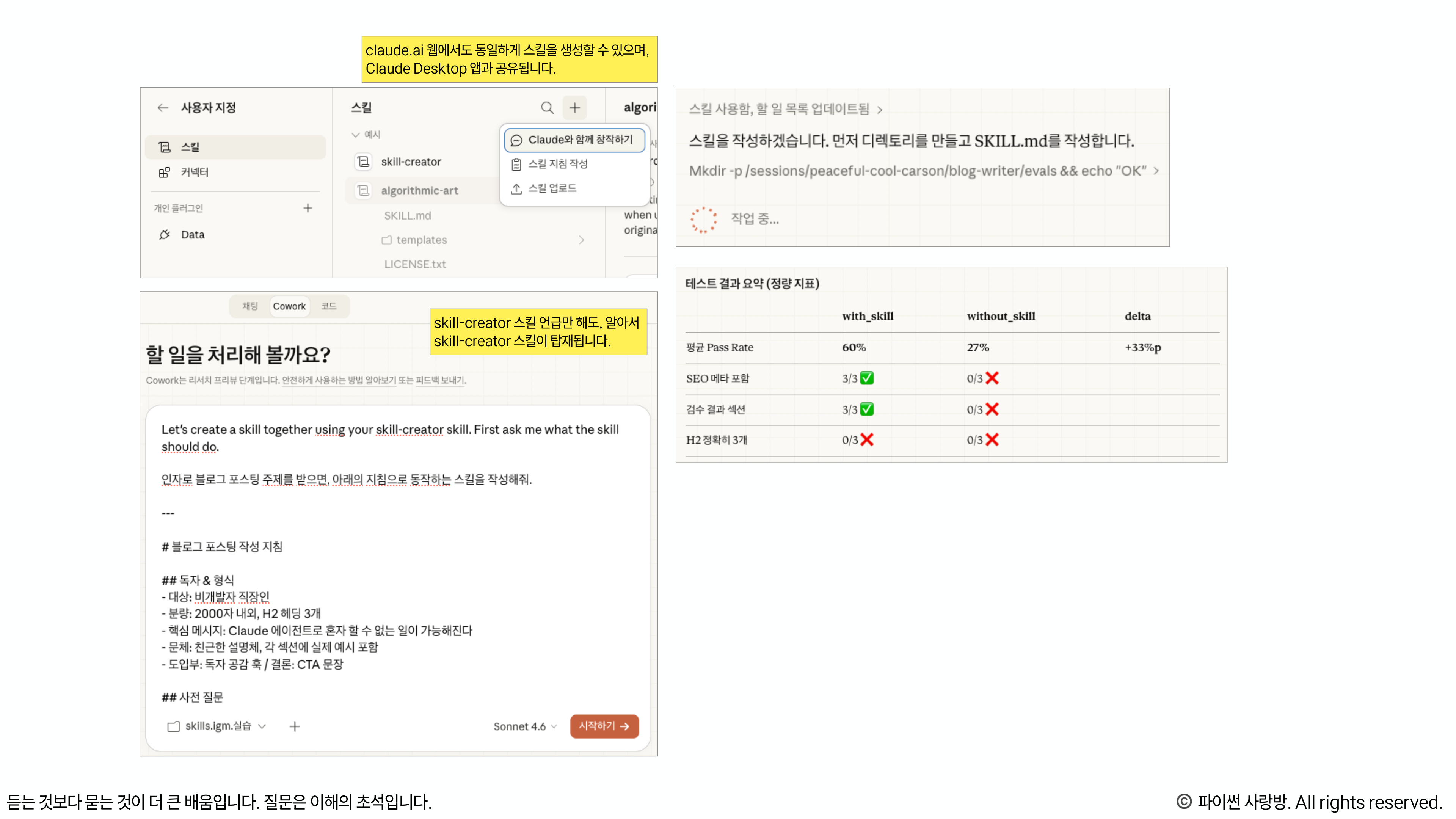
Task: Expand the templates folder chevron
Action: [x=583, y=240]
